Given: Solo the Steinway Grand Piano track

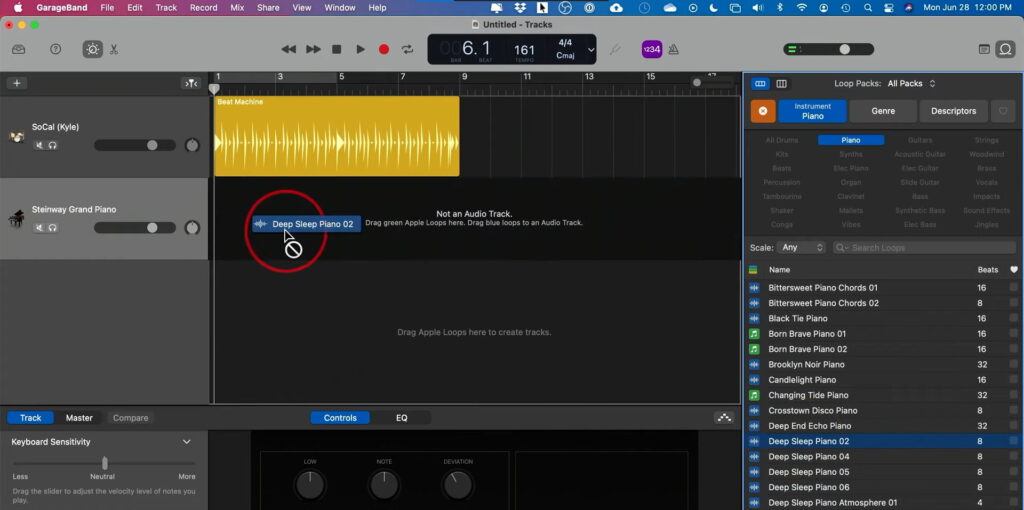Looking at the screenshot, I should (x=52, y=227).
